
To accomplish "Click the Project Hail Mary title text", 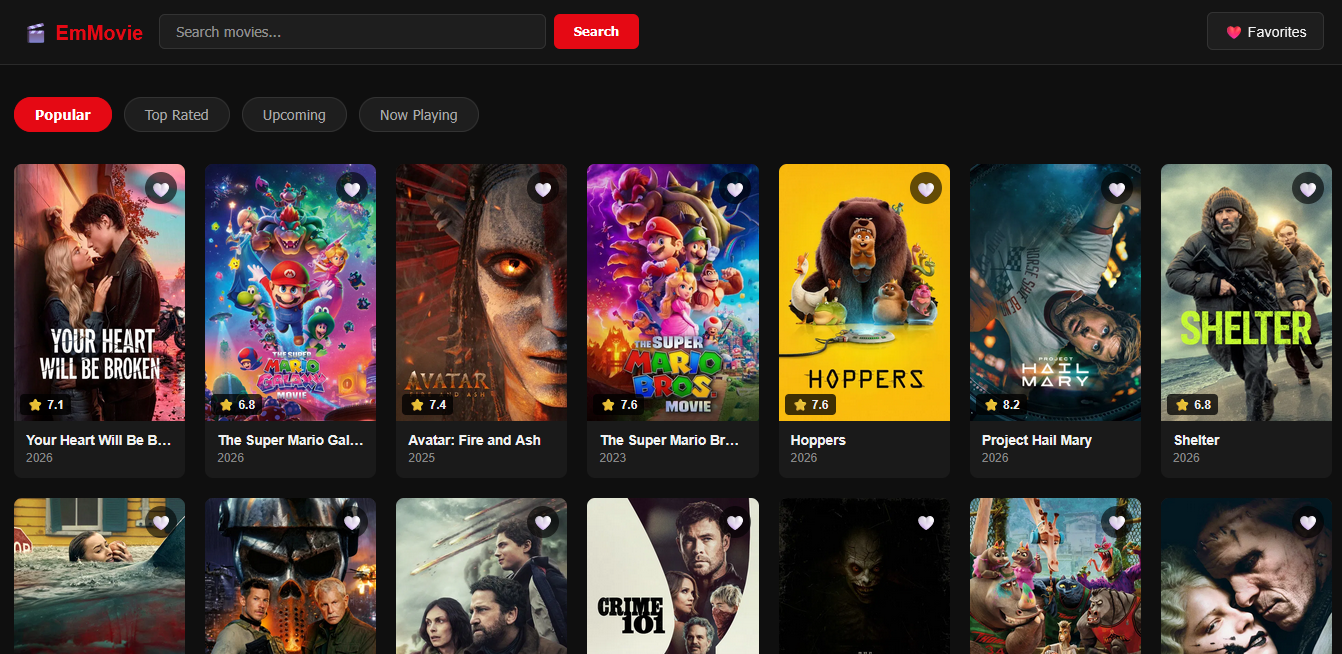I will point(1037,440).
